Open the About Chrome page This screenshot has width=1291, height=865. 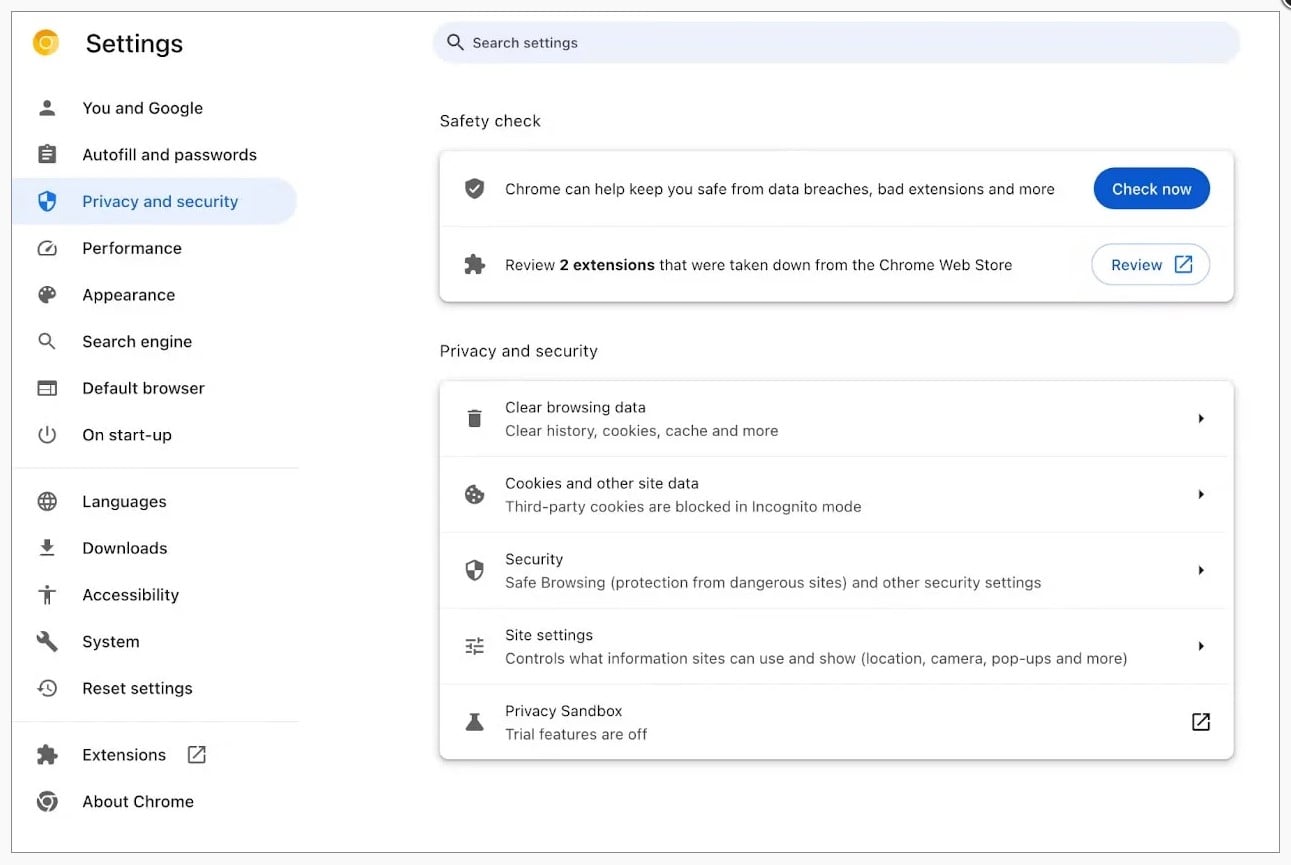click(x=138, y=802)
